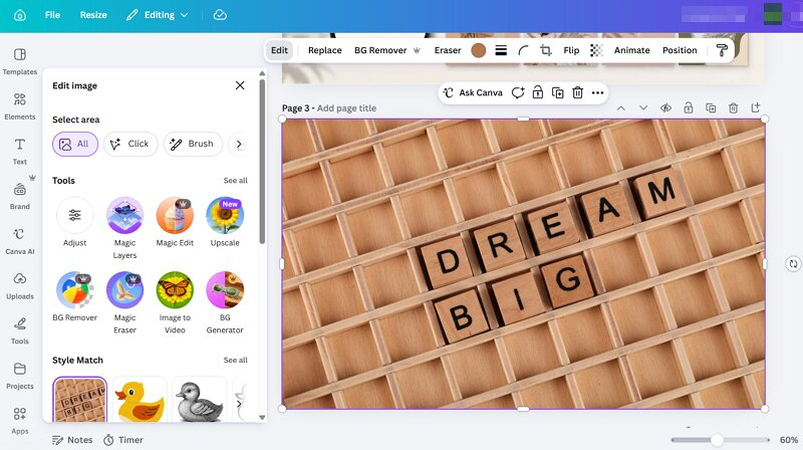Viewport: 803px width, 450px height.
Task: Check the cloud save status icon
Action: [220, 15]
